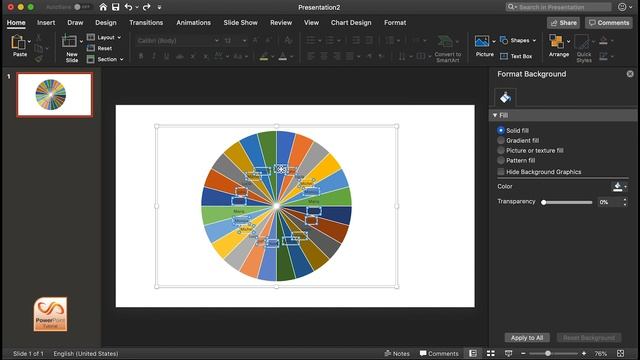This screenshot has width=640, height=360.
Task: Open the feedback smiley menu
Action: click(624, 7)
